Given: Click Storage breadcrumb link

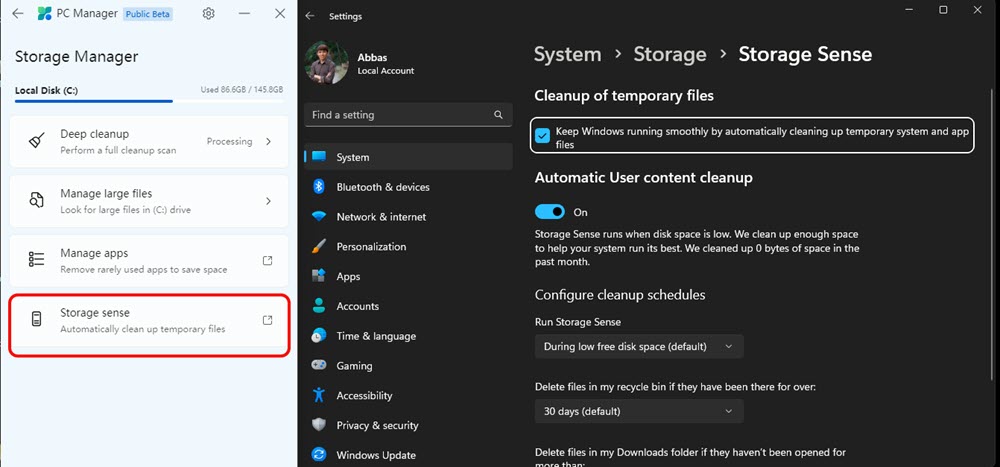Looking at the screenshot, I should point(670,54).
